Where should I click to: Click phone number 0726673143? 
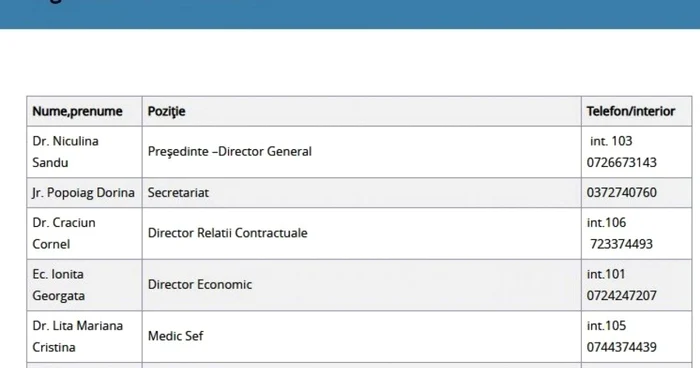coord(621,163)
